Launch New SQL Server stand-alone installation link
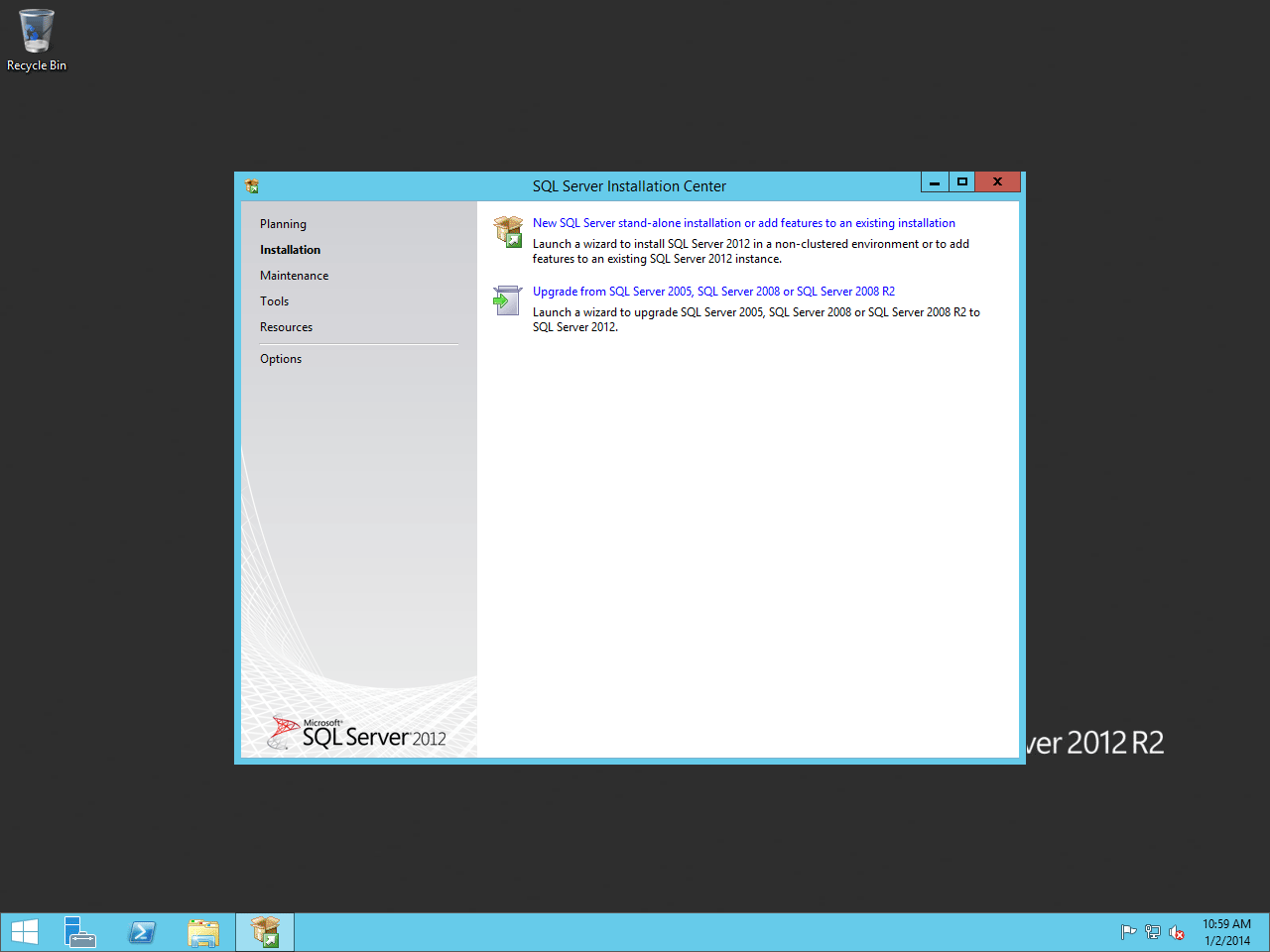 coord(744,223)
